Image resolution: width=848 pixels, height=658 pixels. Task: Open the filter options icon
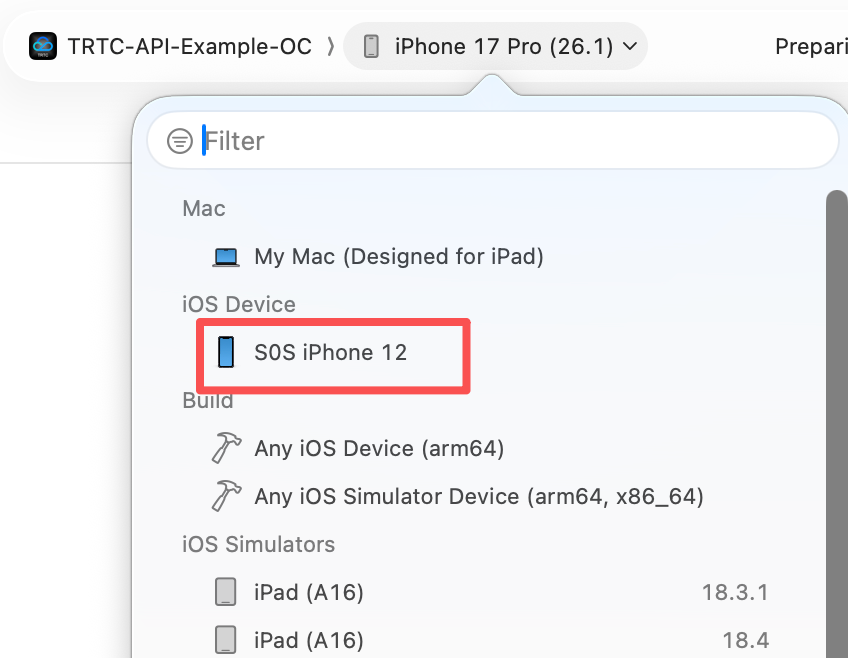point(180,141)
